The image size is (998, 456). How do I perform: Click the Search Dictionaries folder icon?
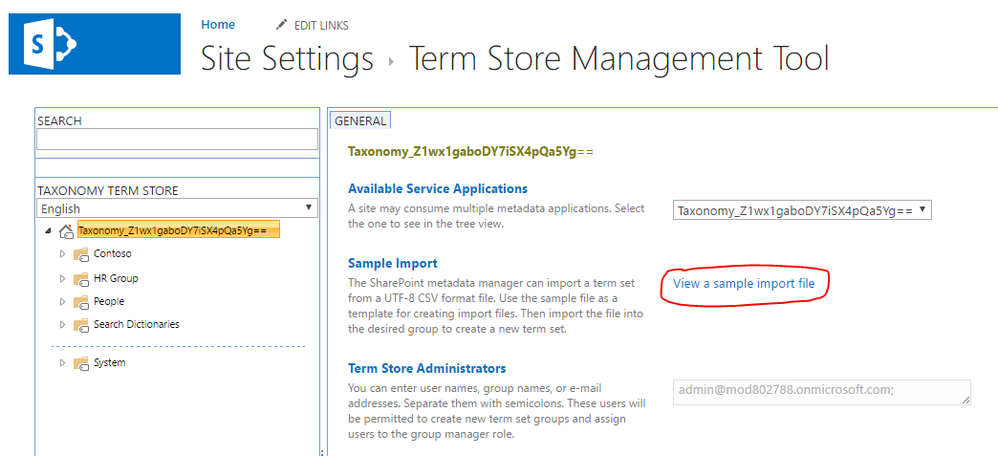tap(81, 325)
